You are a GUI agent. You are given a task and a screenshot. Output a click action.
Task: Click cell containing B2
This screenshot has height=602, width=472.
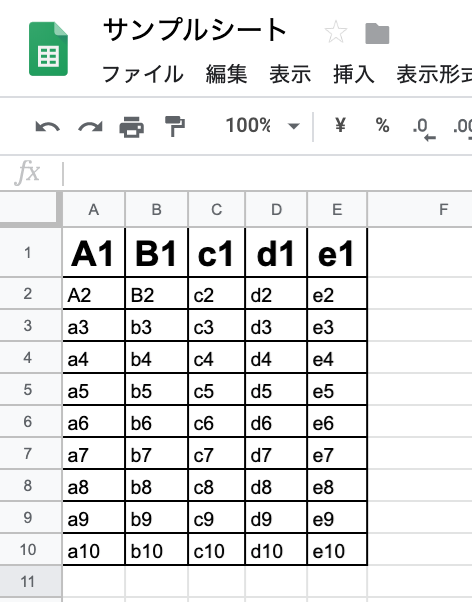[157, 293]
